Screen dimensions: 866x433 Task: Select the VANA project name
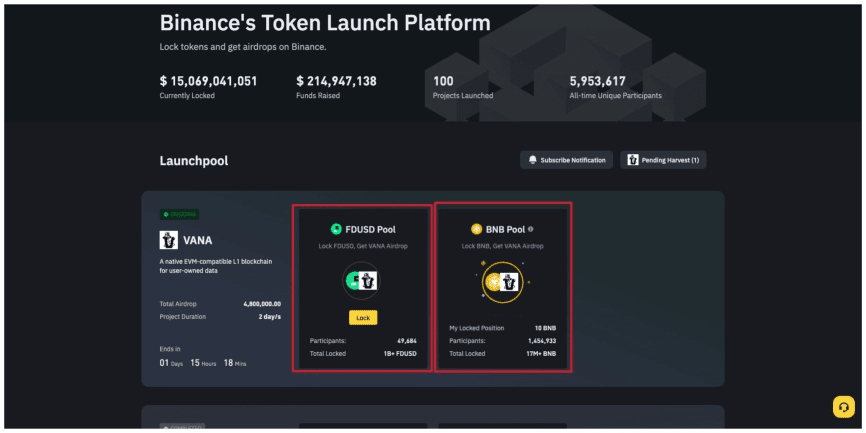(198, 240)
